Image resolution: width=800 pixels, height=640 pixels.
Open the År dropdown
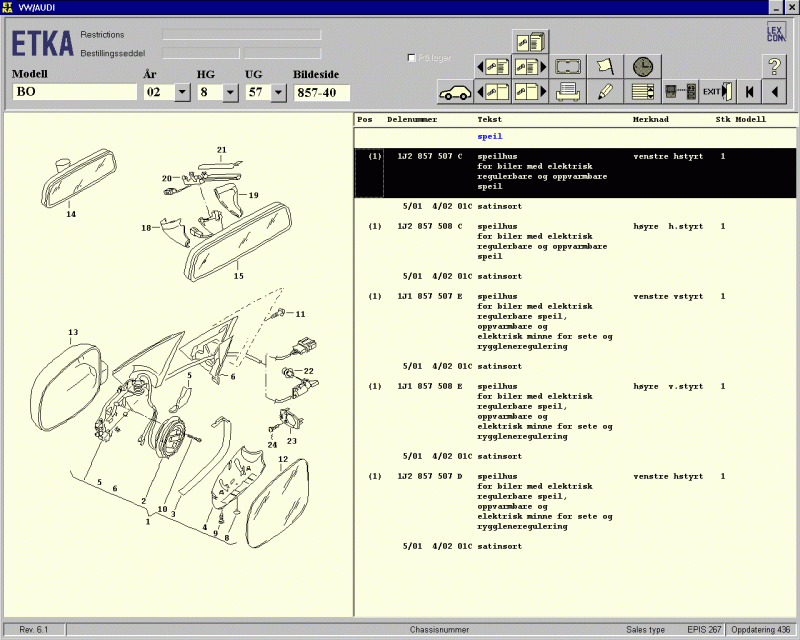182,92
